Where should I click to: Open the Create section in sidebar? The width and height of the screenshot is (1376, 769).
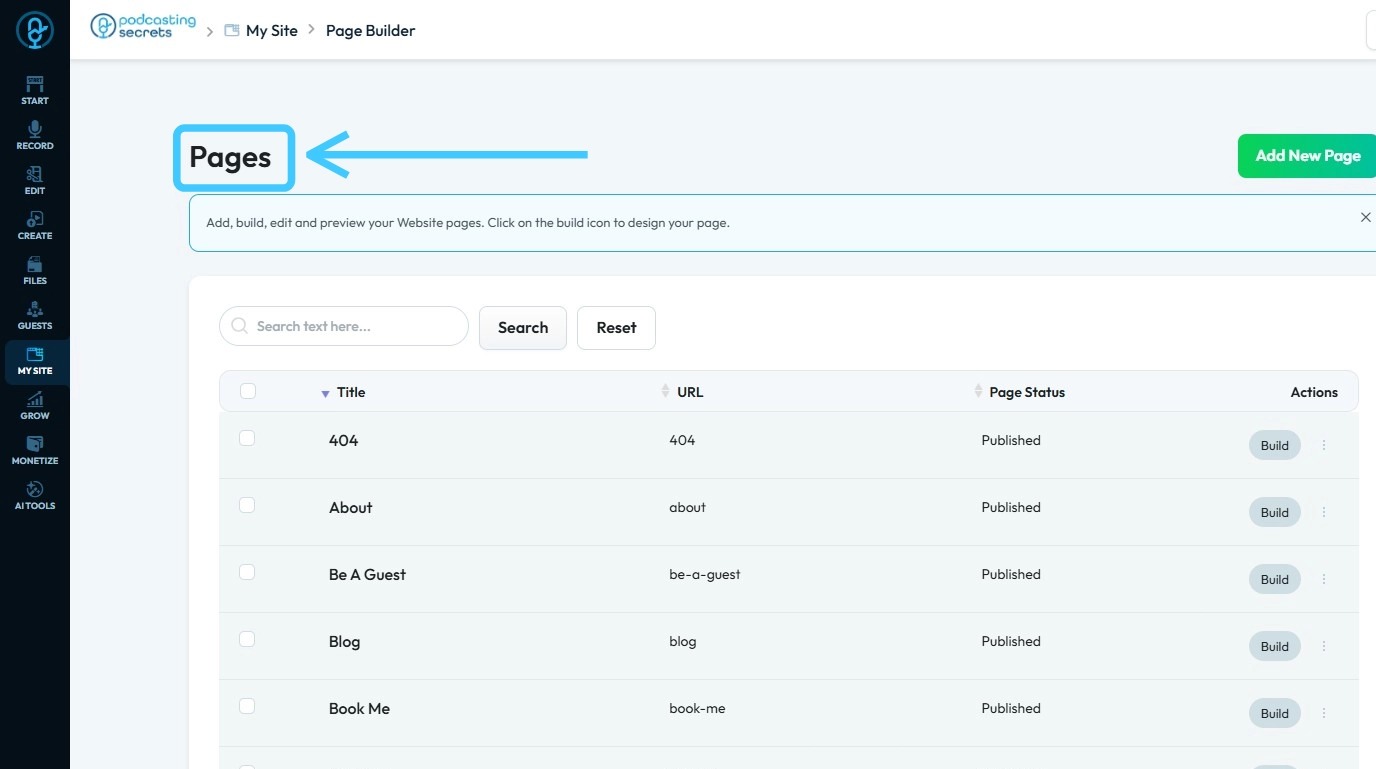(x=35, y=224)
